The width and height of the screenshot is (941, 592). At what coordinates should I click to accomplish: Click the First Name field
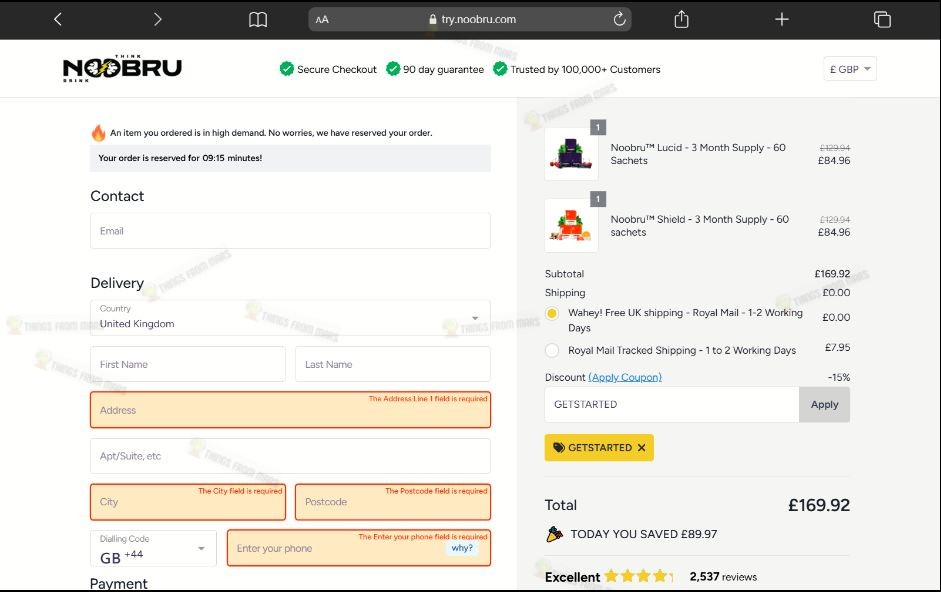[188, 364]
